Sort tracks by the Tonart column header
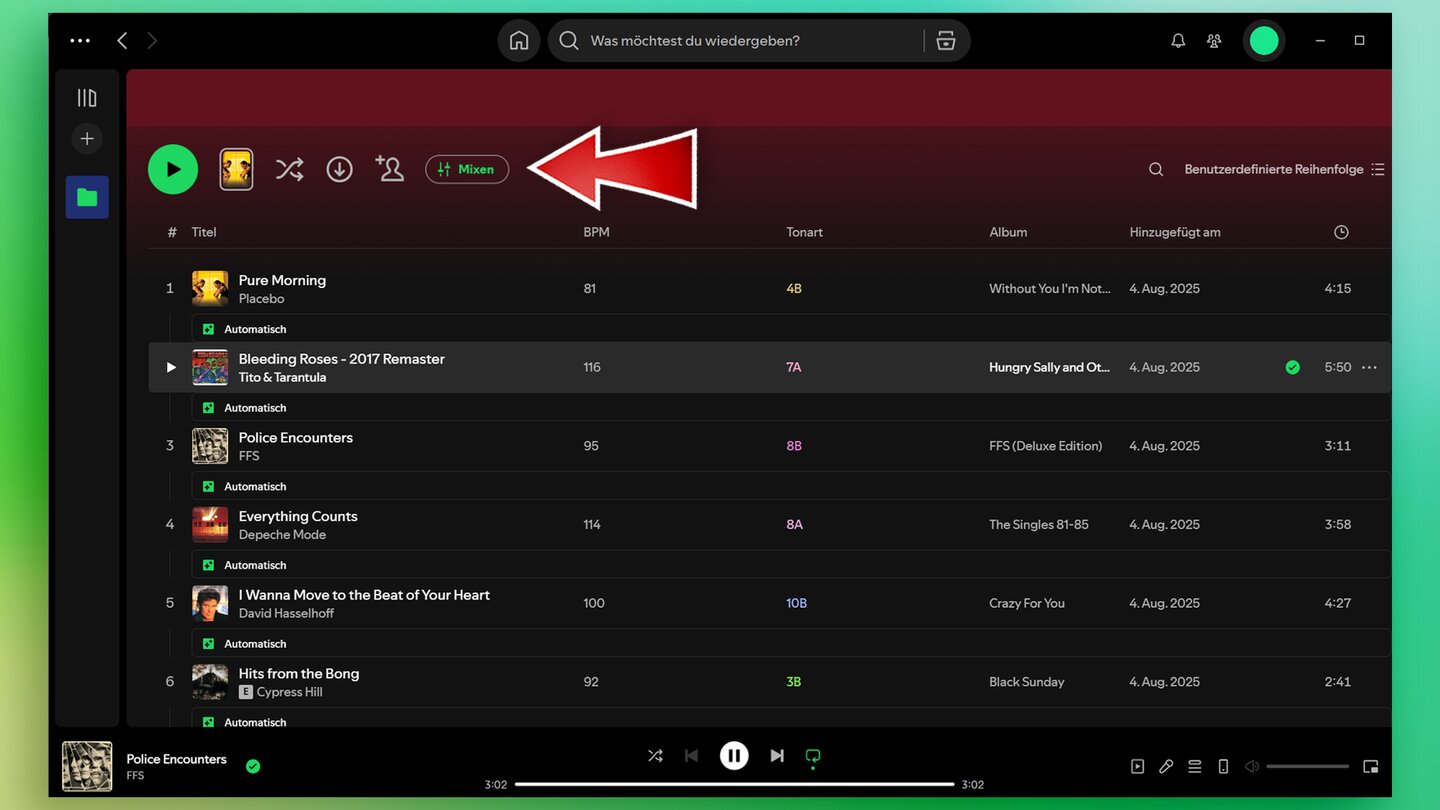 point(804,232)
